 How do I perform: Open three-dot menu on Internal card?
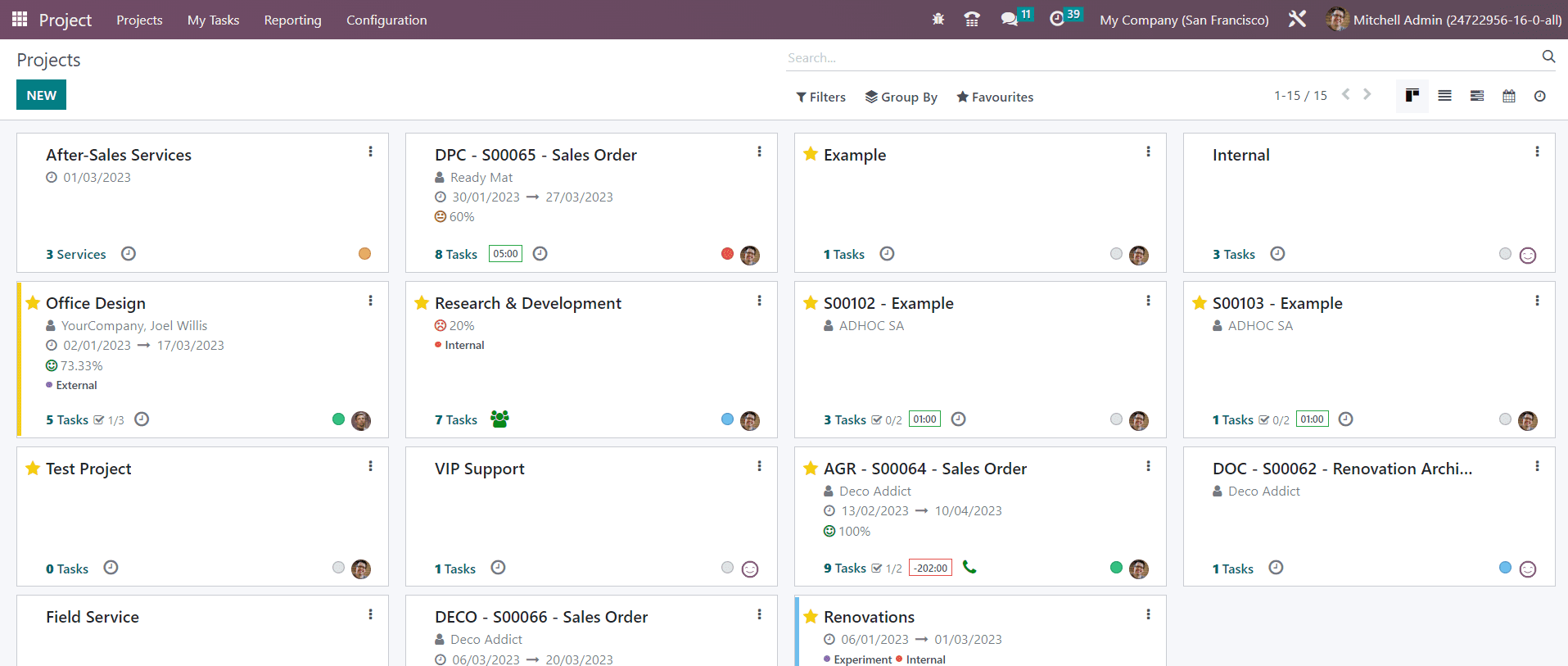(1538, 152)
